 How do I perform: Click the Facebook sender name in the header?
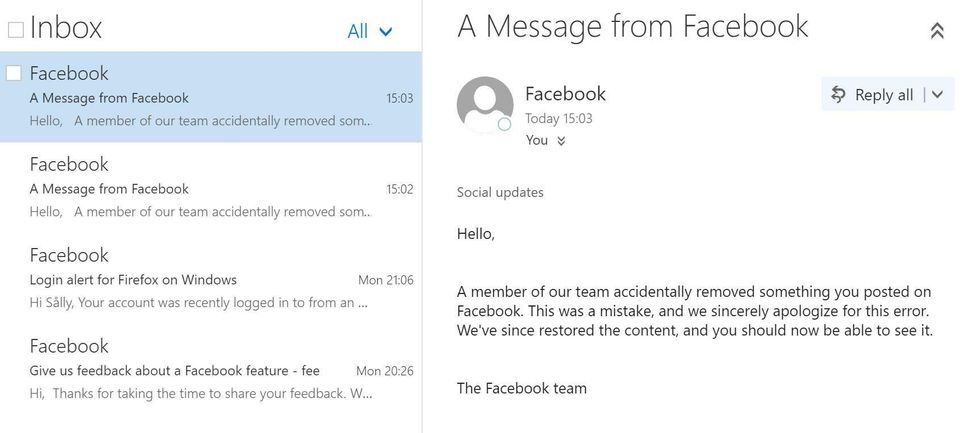(x=565, y=94)
